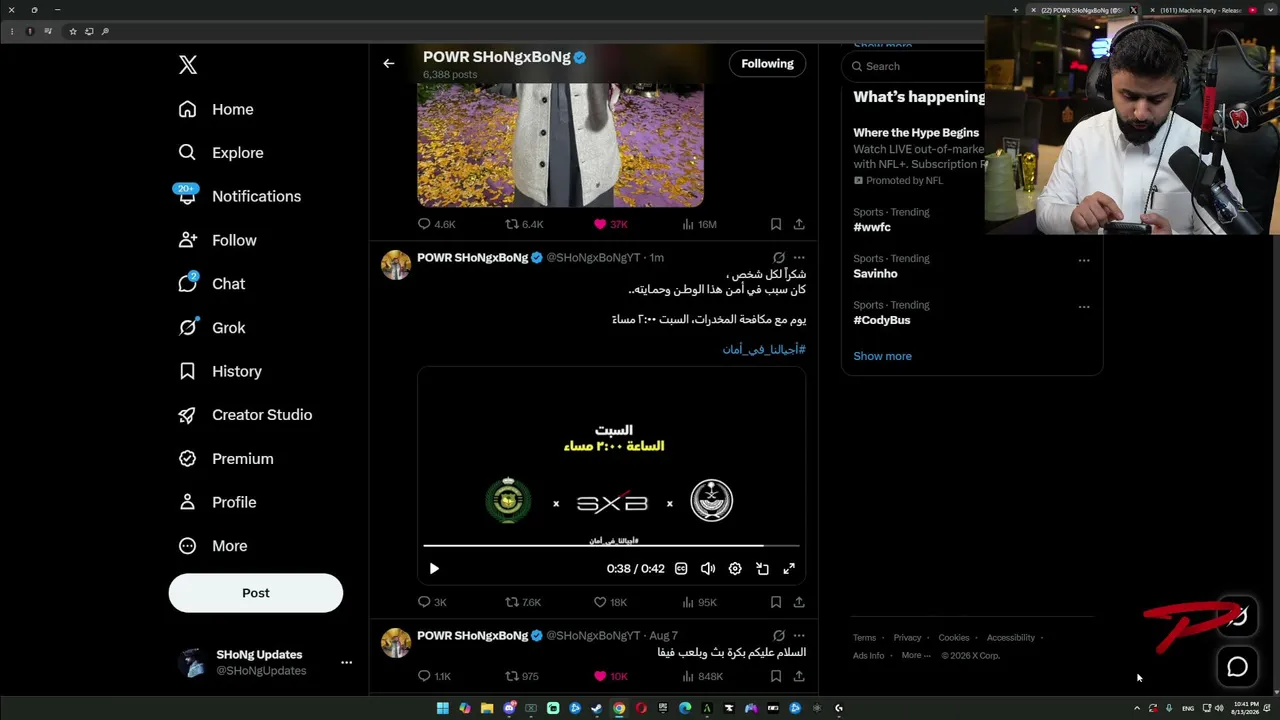This screenshot has width=1280, height=720.
Task: Open History in the sidebar
Action: click(x=219, y=371)
